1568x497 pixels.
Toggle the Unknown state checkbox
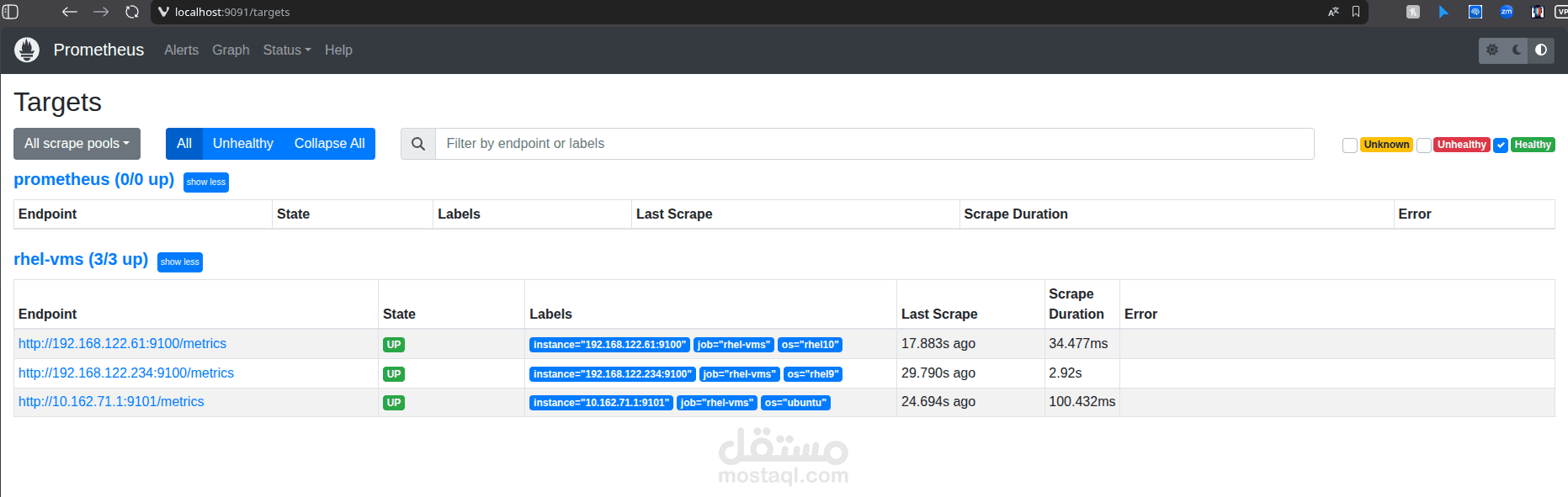coord(1349,145)
